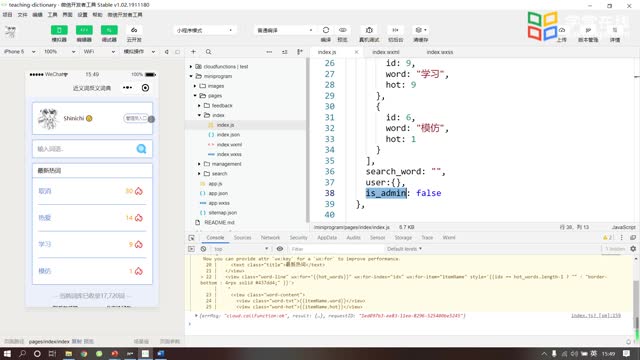The width and height of the screenshot is (640, 360).
Task: Click the devtools warnings count icon
Action: point(607,238)
